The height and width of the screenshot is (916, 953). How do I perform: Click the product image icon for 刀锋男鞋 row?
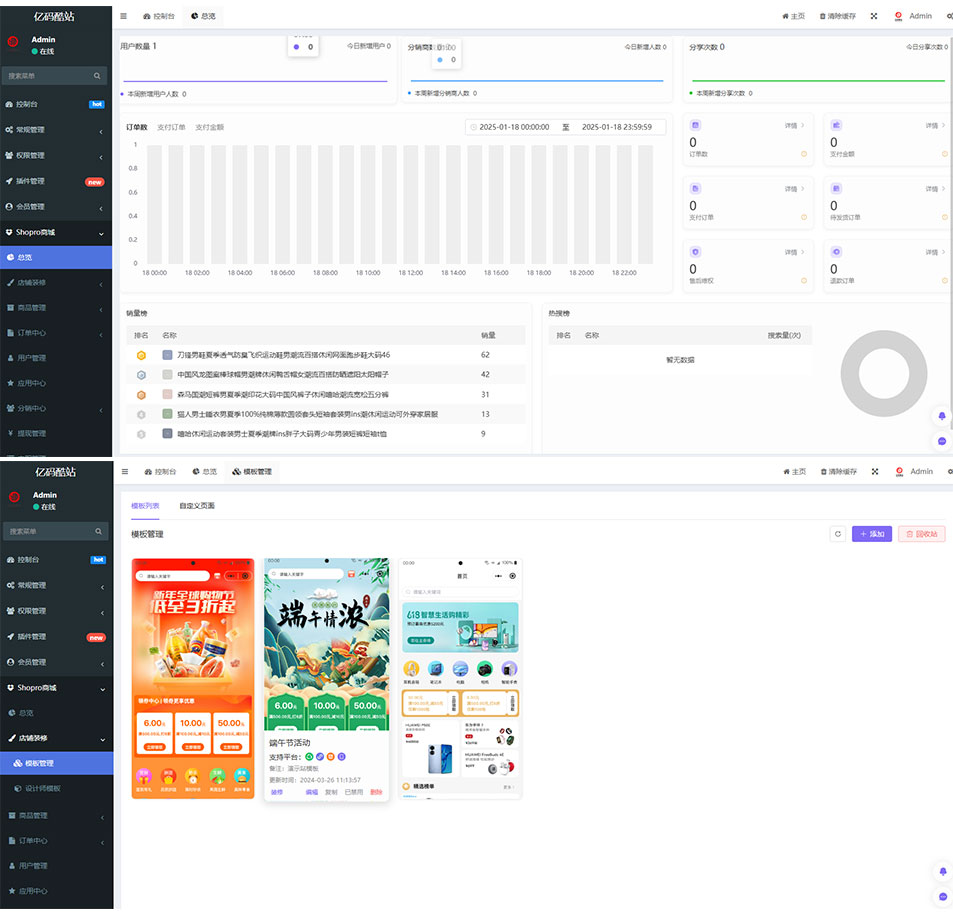click(168, 355)
